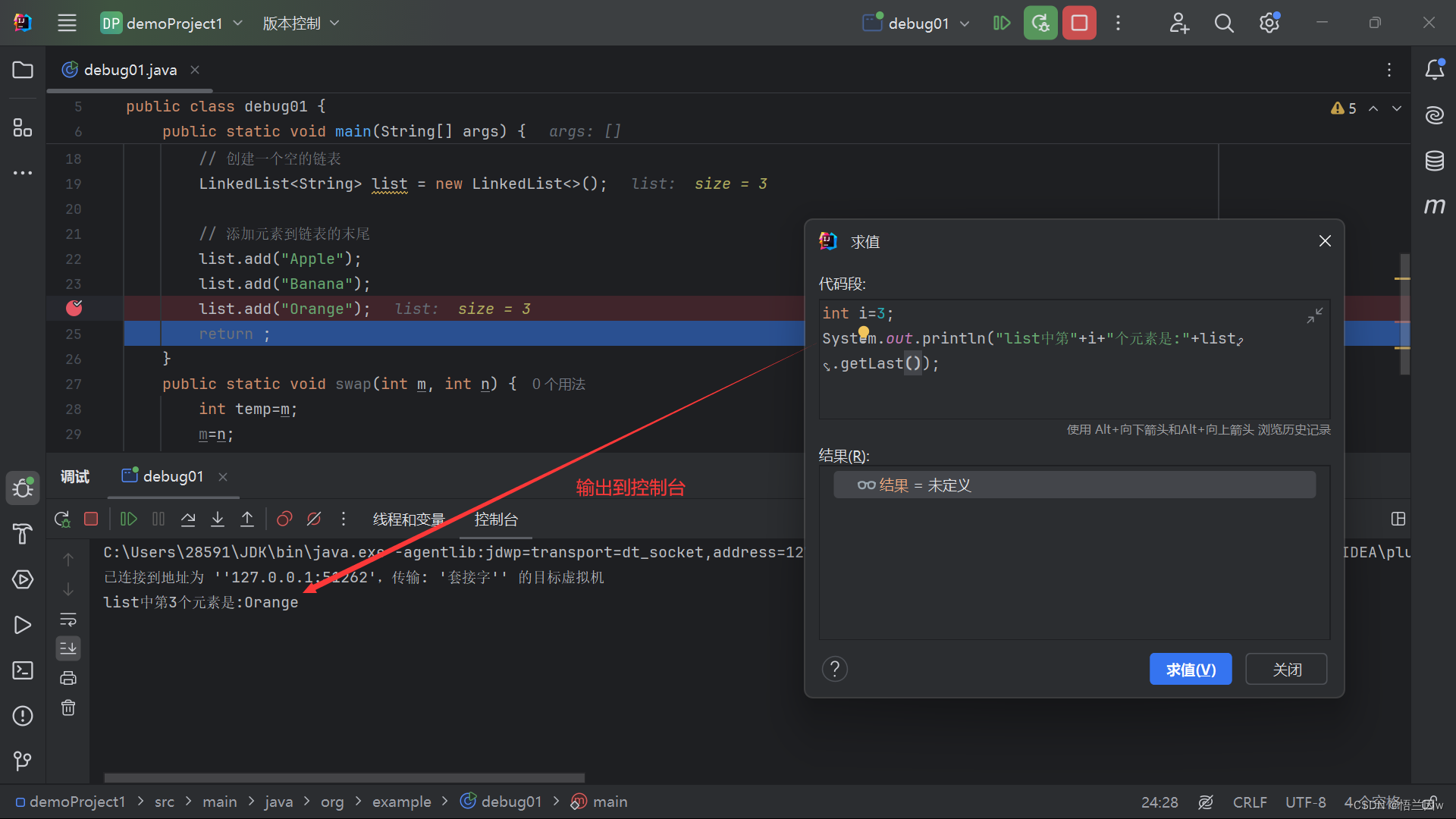Collapse the code fragment editor in dialog
Screen dimensions: 1456x819
tap(1314, 315)
